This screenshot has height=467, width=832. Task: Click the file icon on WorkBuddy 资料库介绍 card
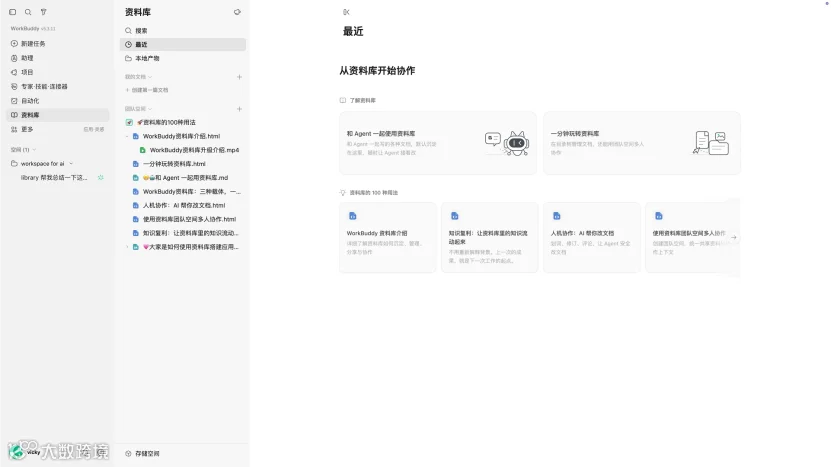pos(353,216)
